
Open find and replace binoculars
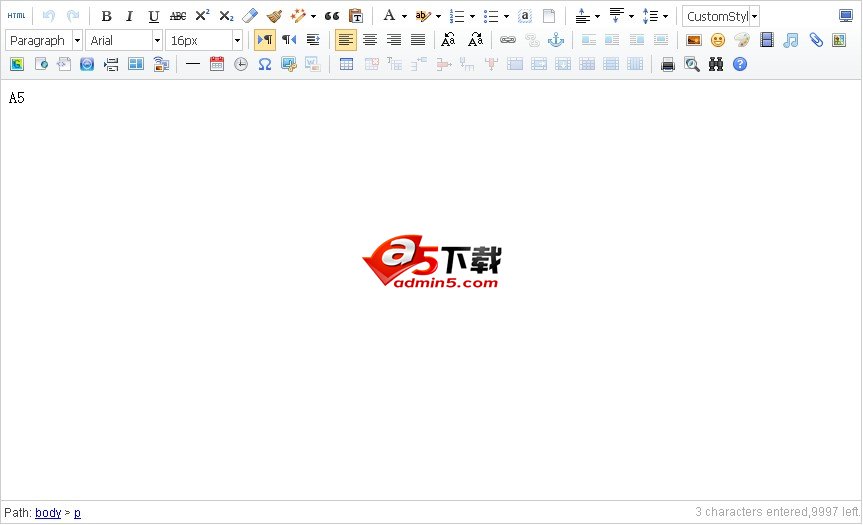coord(716,64)
